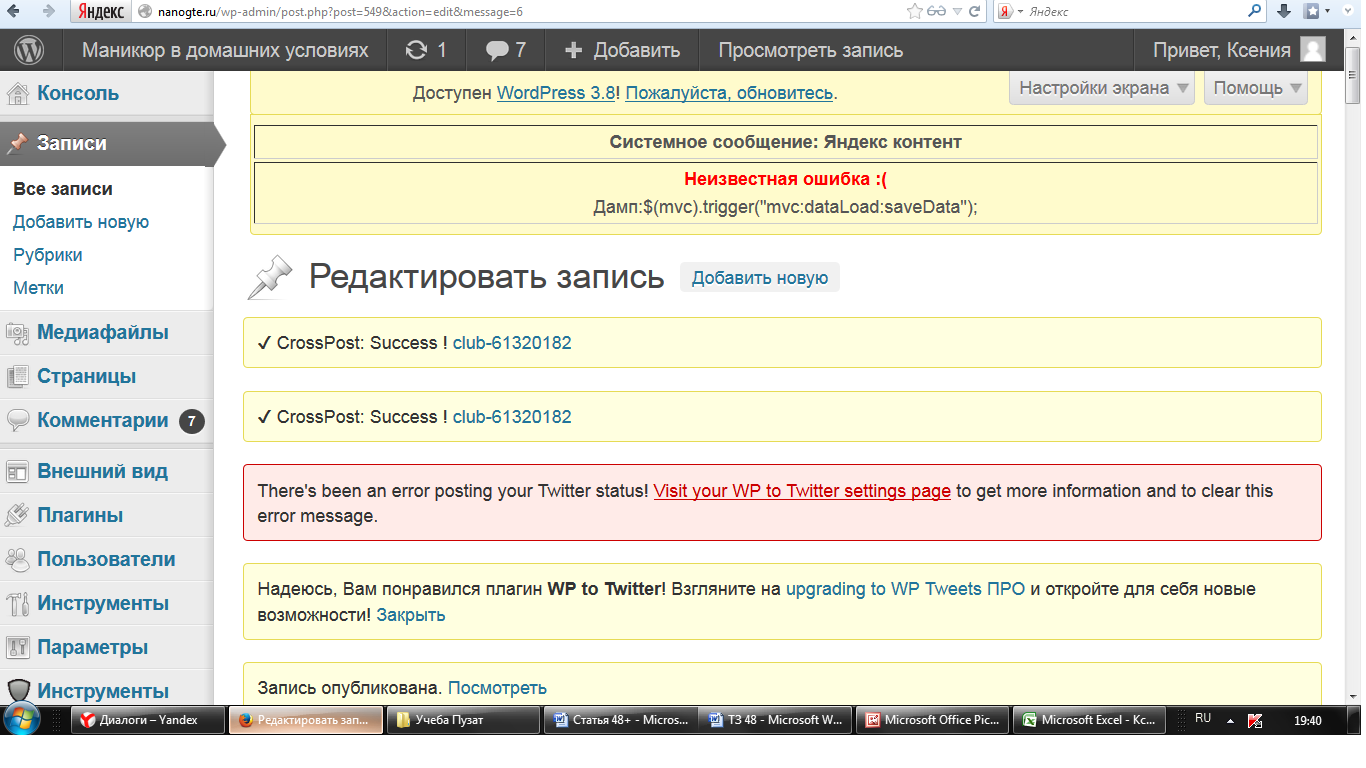Open the address bar history dropdown arrow
1366x768 pixels.
pos(958,12)
